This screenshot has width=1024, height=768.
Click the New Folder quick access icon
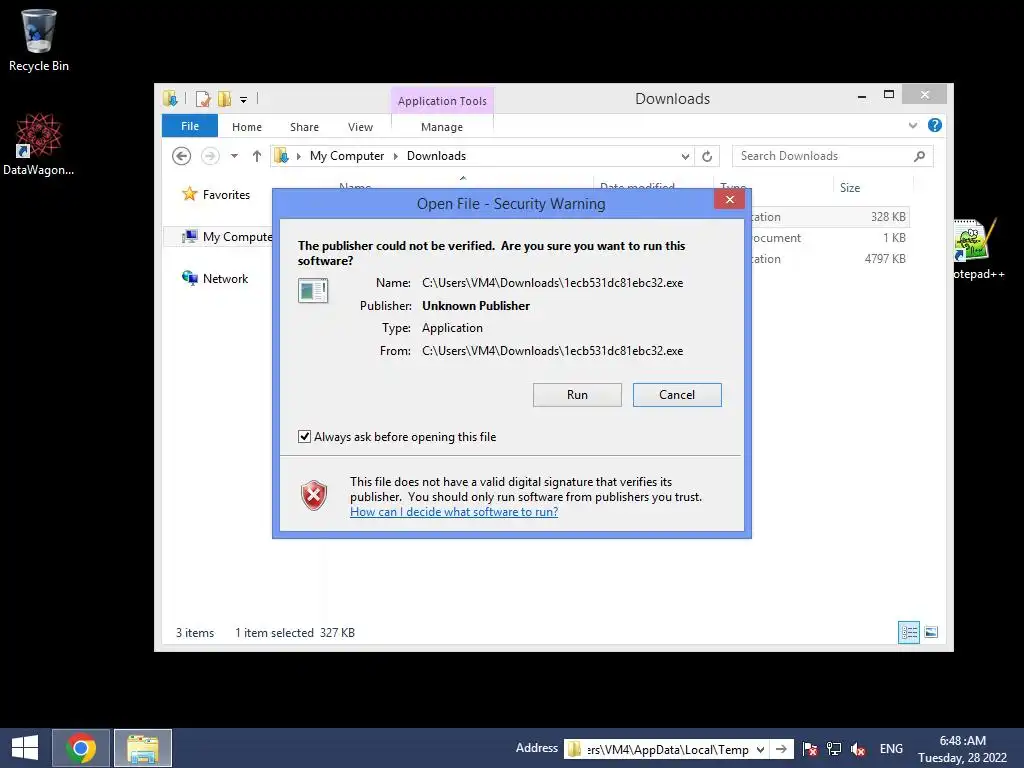coord(224,99)
